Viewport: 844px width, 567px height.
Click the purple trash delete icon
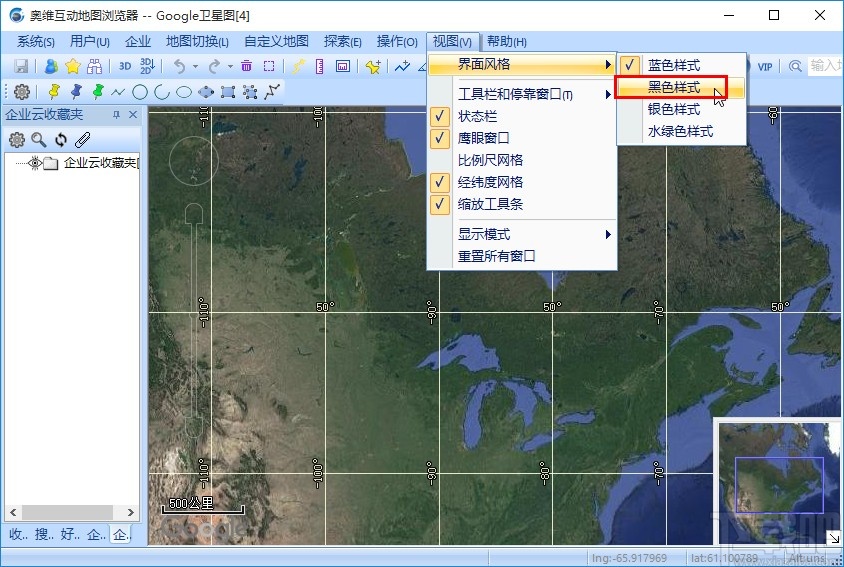tap(247, 66)
